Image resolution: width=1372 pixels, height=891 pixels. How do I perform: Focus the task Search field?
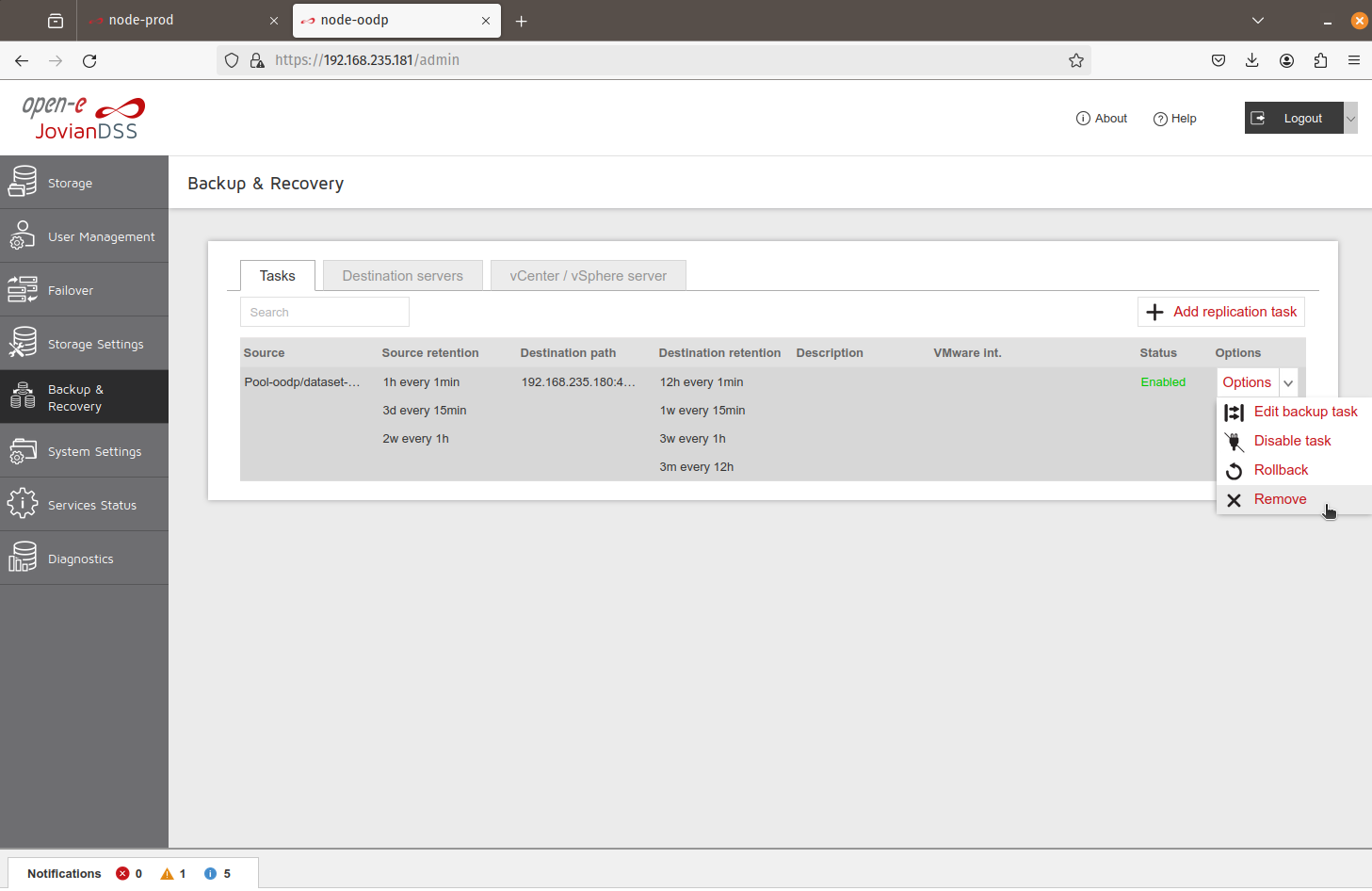pyautogui.click(x=325, y=312)
